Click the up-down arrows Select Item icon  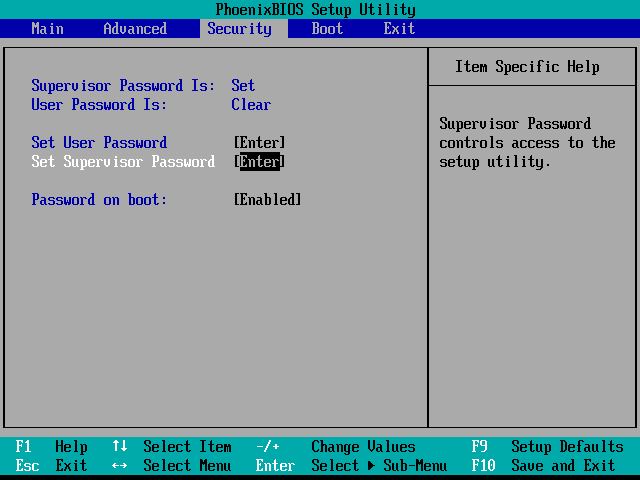coord(120,446)
